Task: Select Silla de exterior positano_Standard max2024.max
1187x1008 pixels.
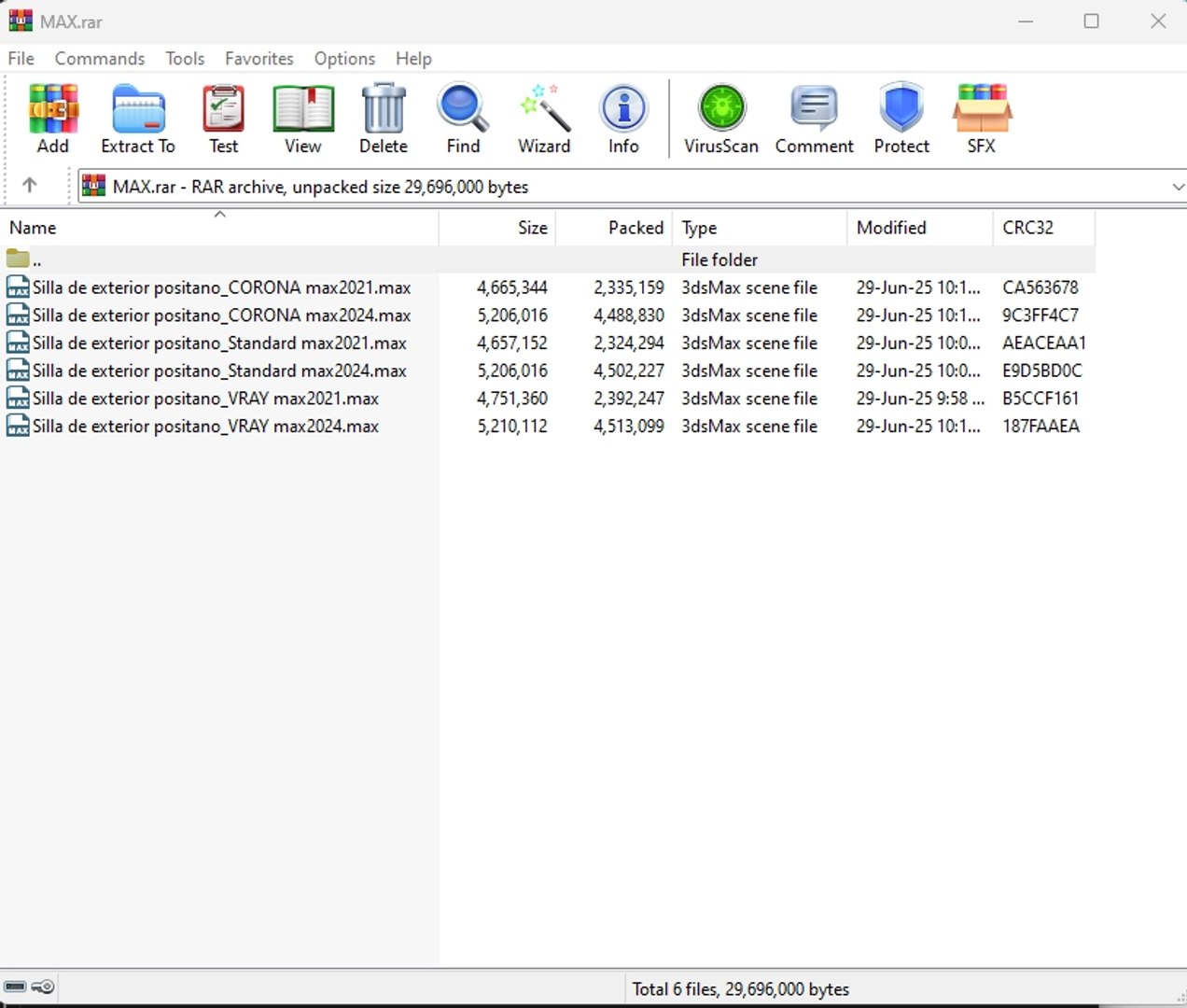Action: tap(219, 371)
